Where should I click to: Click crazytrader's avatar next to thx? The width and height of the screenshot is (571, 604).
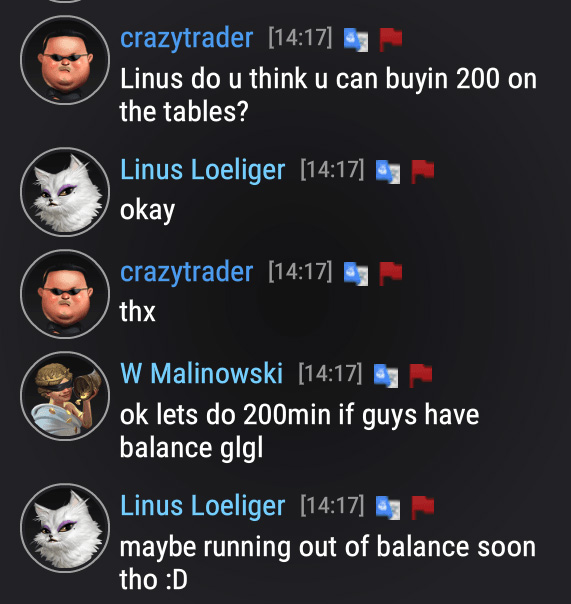click(x=65, y=294)
